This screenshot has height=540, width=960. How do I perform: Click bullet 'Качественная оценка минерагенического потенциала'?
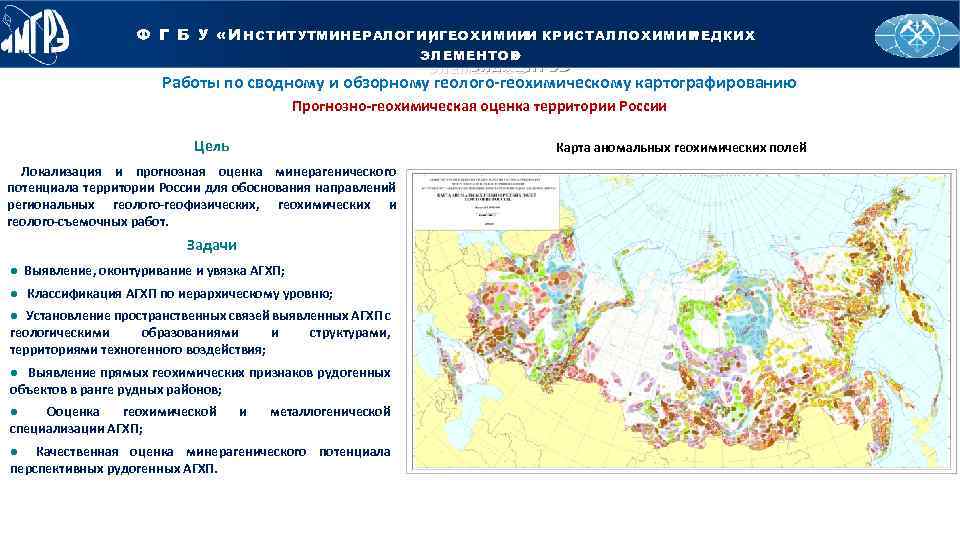coord(200,460)
